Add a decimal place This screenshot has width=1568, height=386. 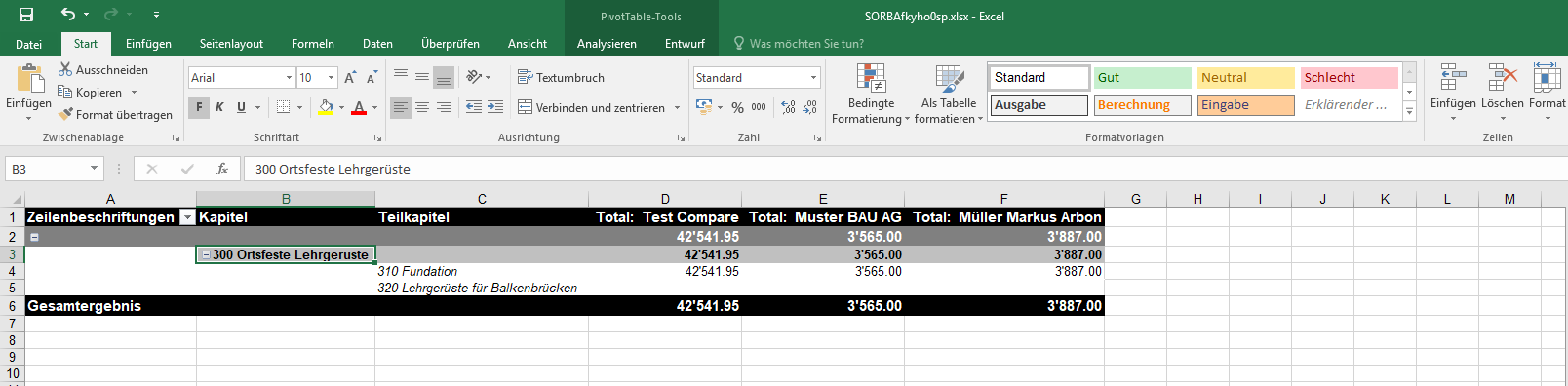click(789, 107)
